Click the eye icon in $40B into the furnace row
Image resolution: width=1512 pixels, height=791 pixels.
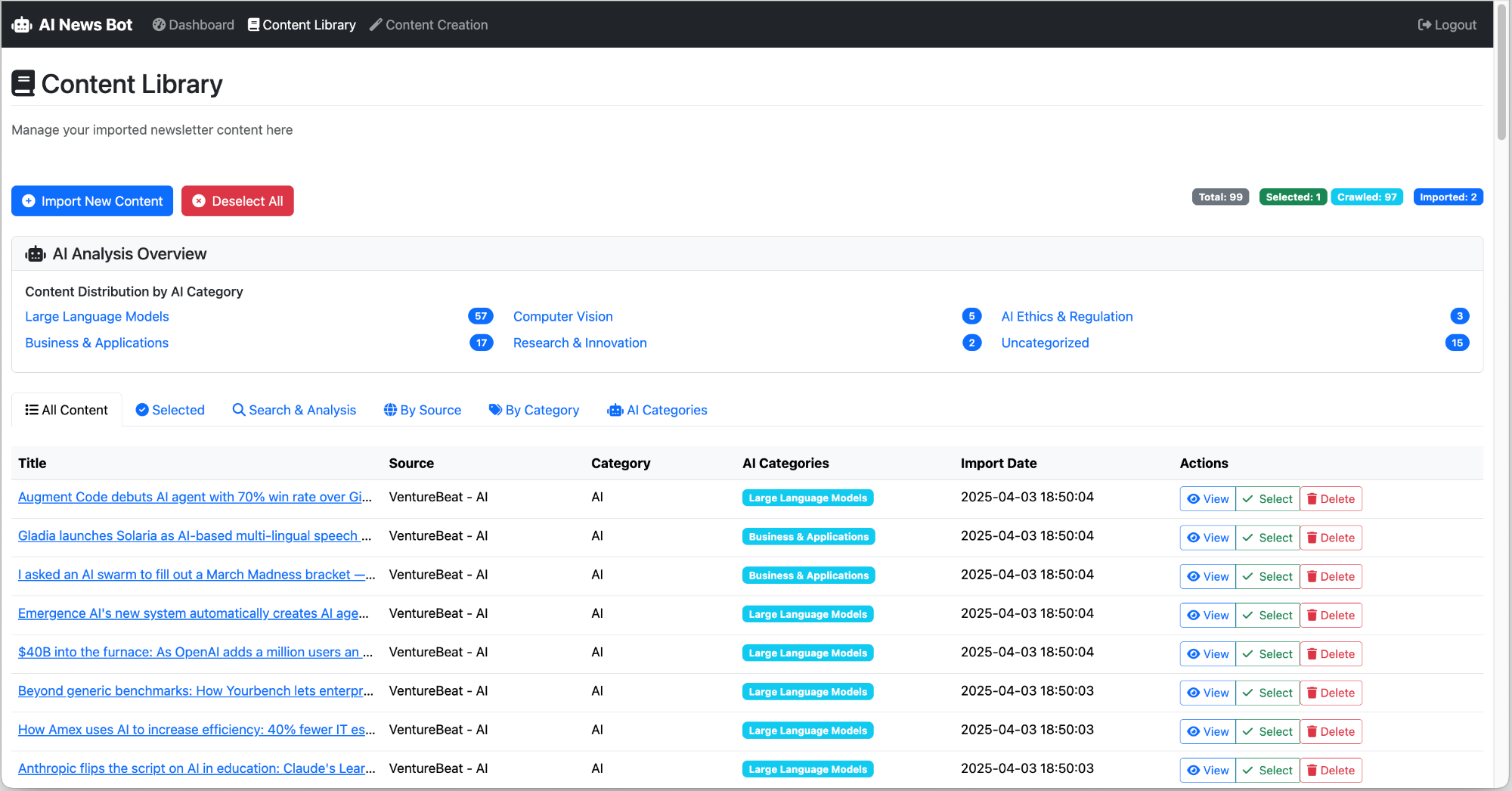pyautogui.click(x=1194, y=654)
